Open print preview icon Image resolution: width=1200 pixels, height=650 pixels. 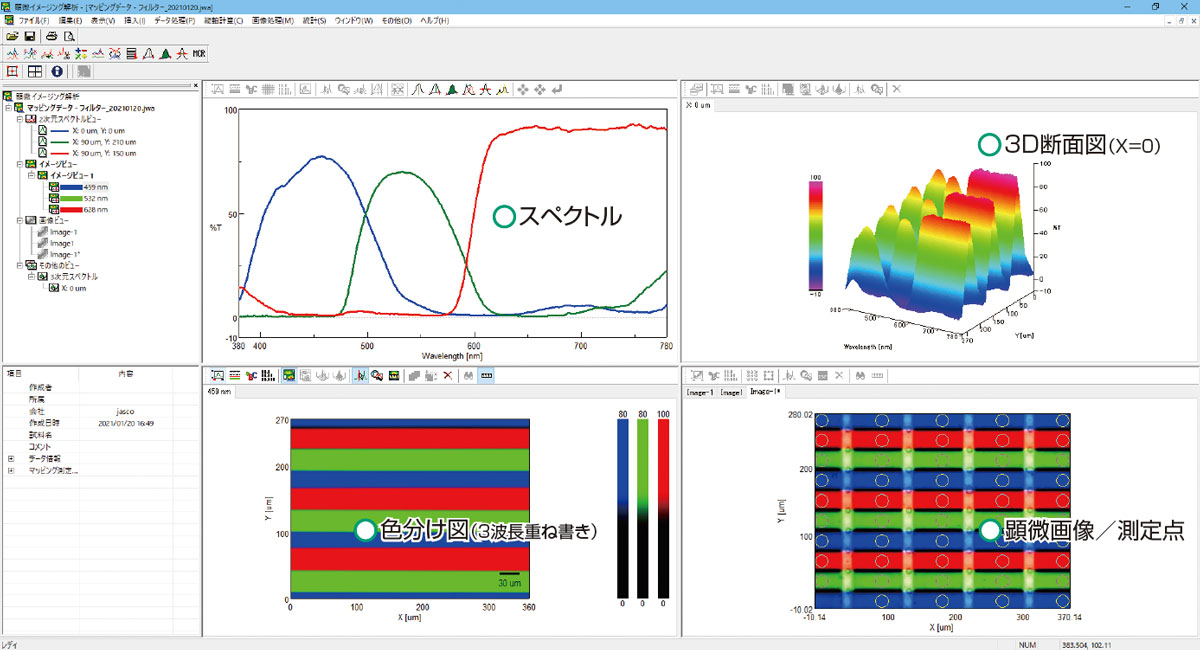click(x=70, y=37)
